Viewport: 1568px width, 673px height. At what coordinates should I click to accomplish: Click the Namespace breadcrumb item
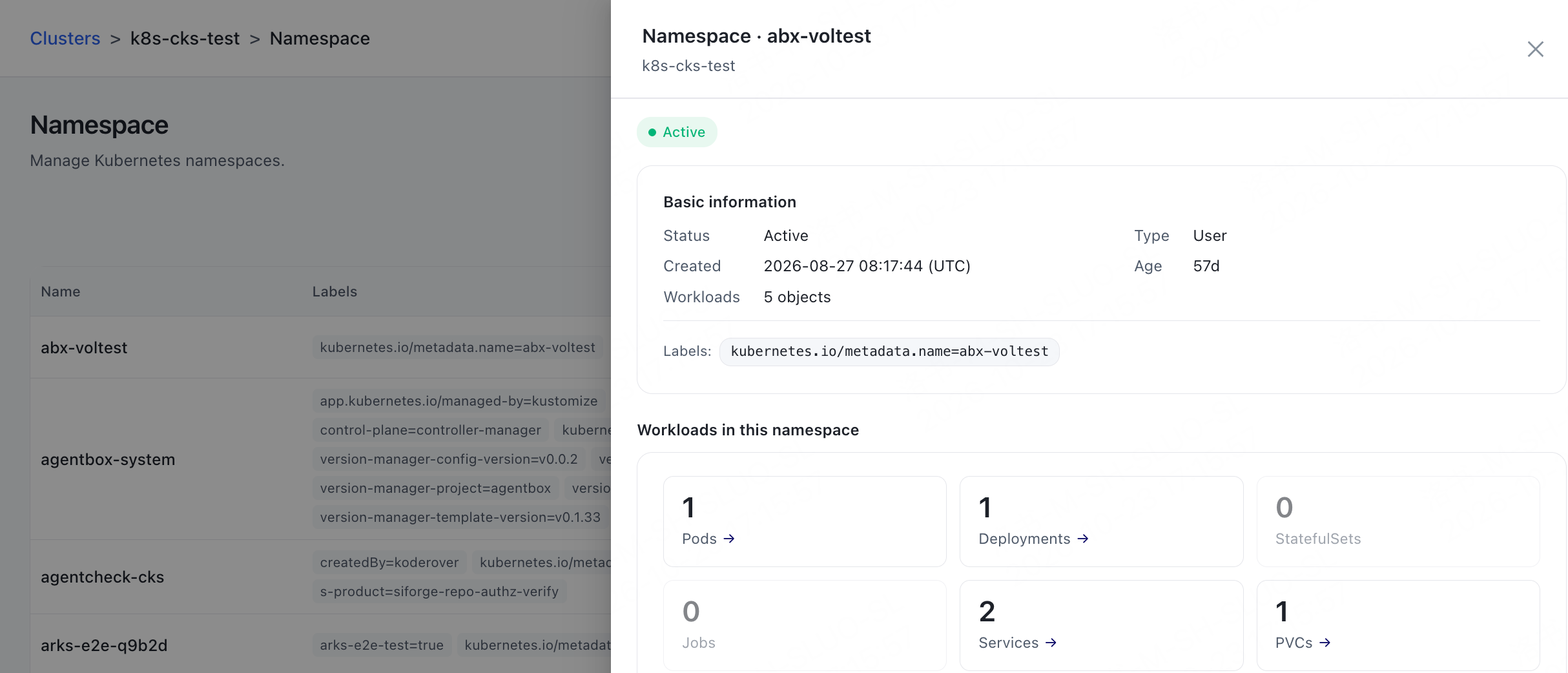320,39
